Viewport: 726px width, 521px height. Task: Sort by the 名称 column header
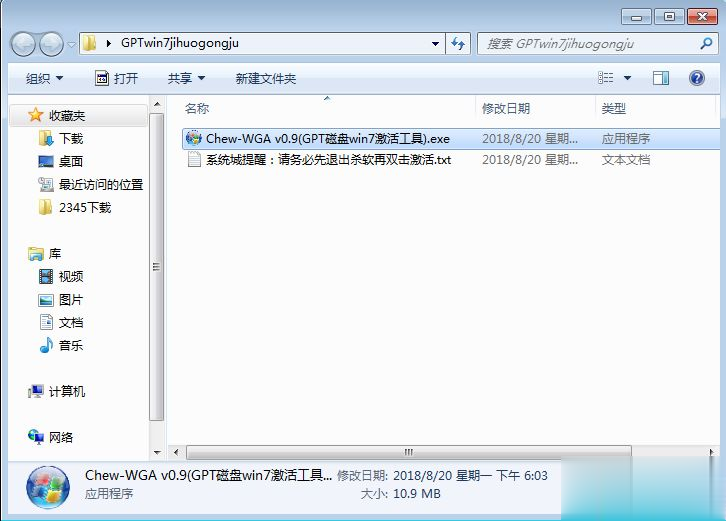pos(196,108)
